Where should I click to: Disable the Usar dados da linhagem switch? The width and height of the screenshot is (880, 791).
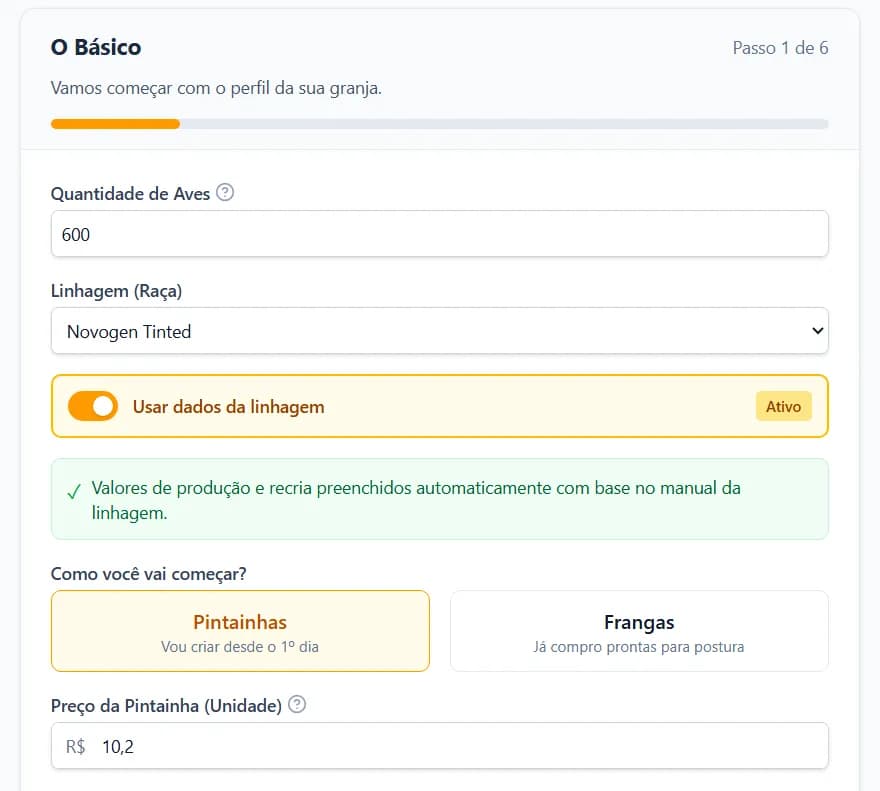click(93, 407)
